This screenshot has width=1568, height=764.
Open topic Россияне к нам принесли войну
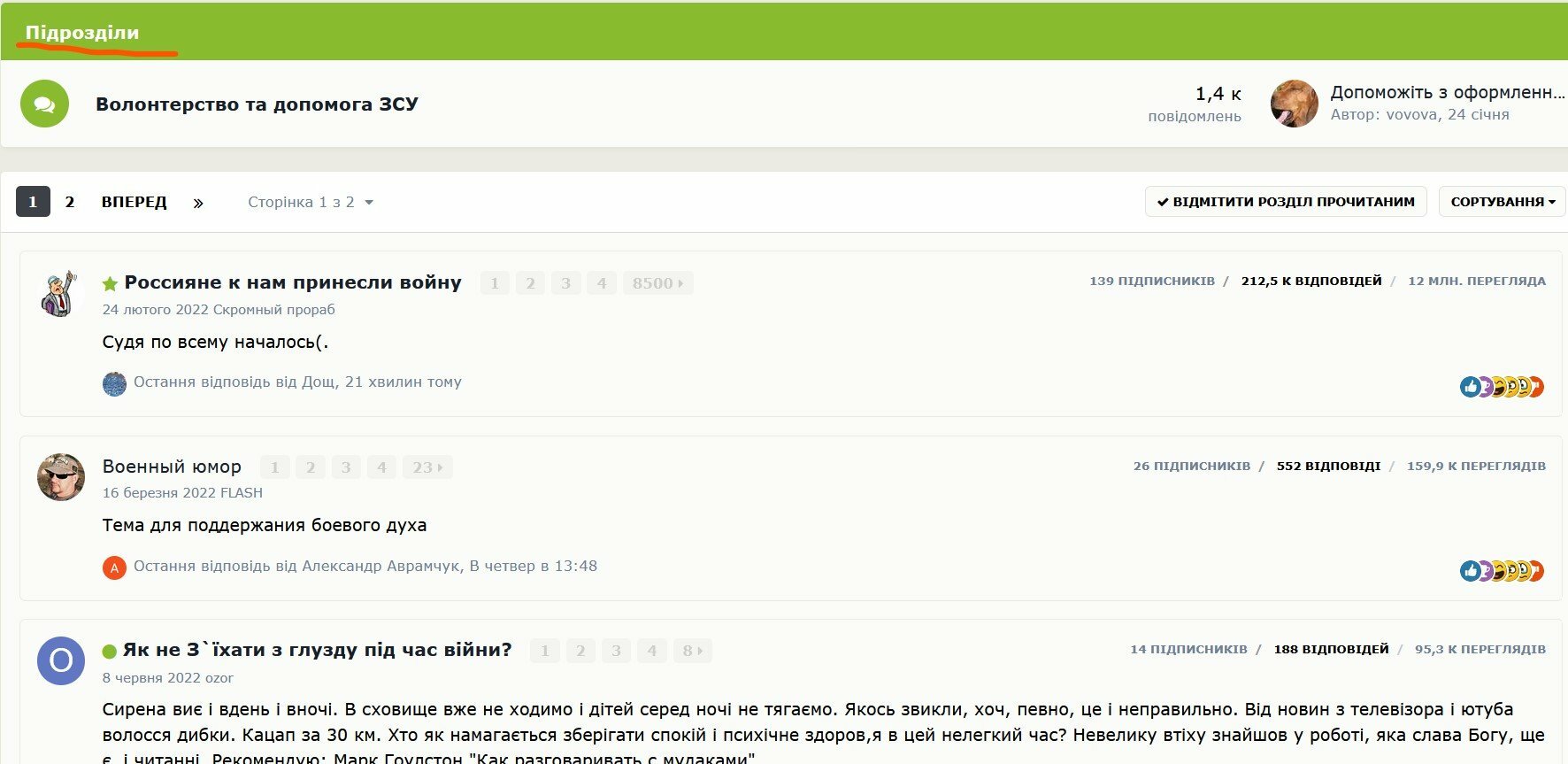point(293,282)
